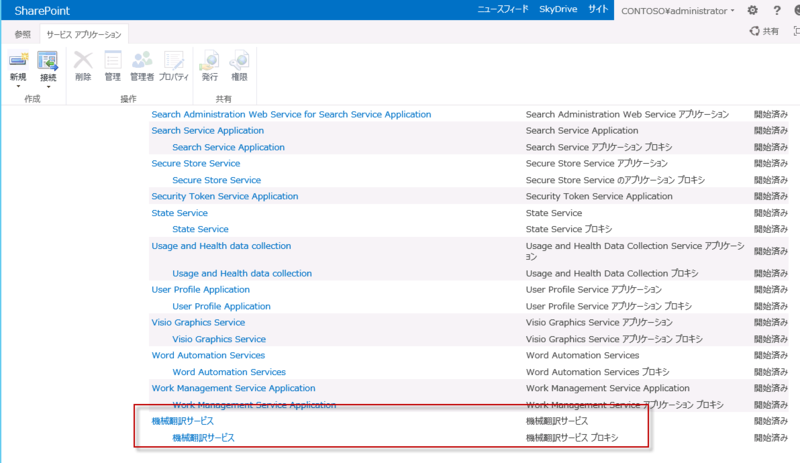
Task: Open the CONTOSO¥administrator user menu
Action: pos(678,11)
